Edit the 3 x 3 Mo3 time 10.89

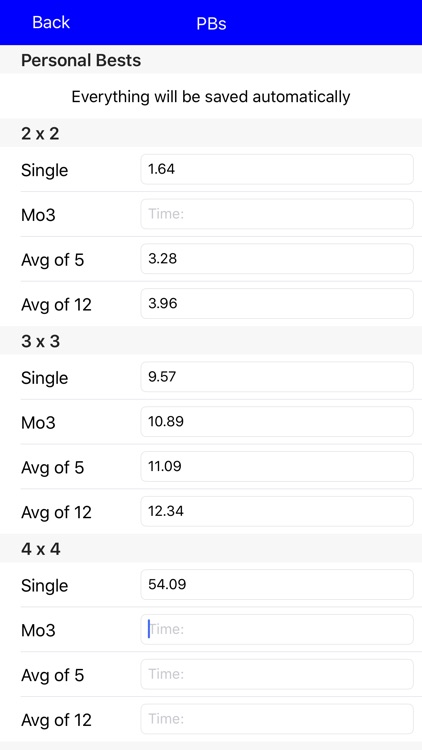(277, 421)
